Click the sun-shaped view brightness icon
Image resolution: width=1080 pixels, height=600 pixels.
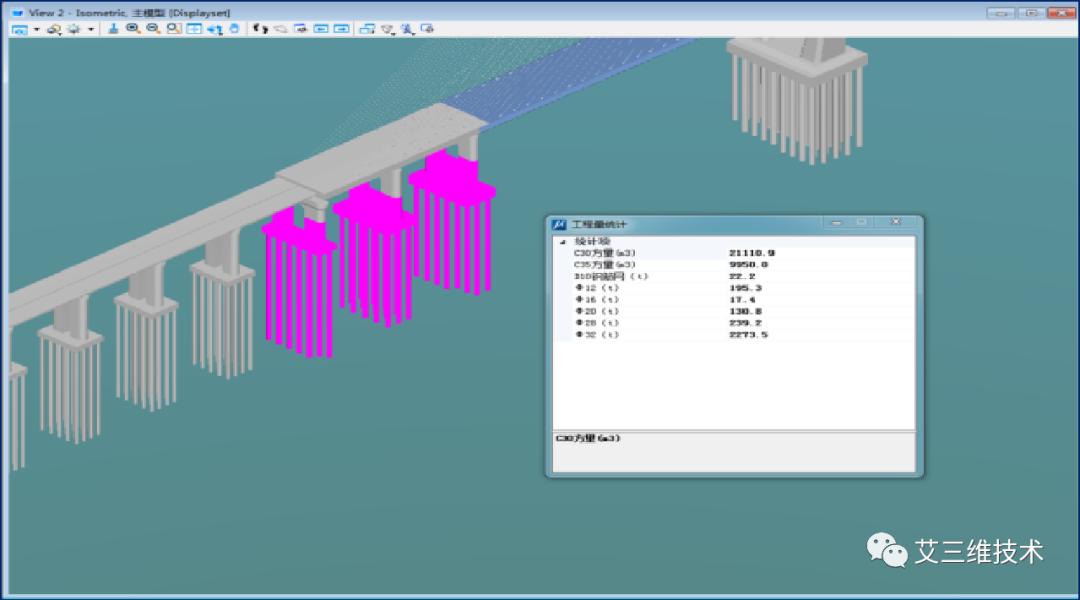(73, 29)
